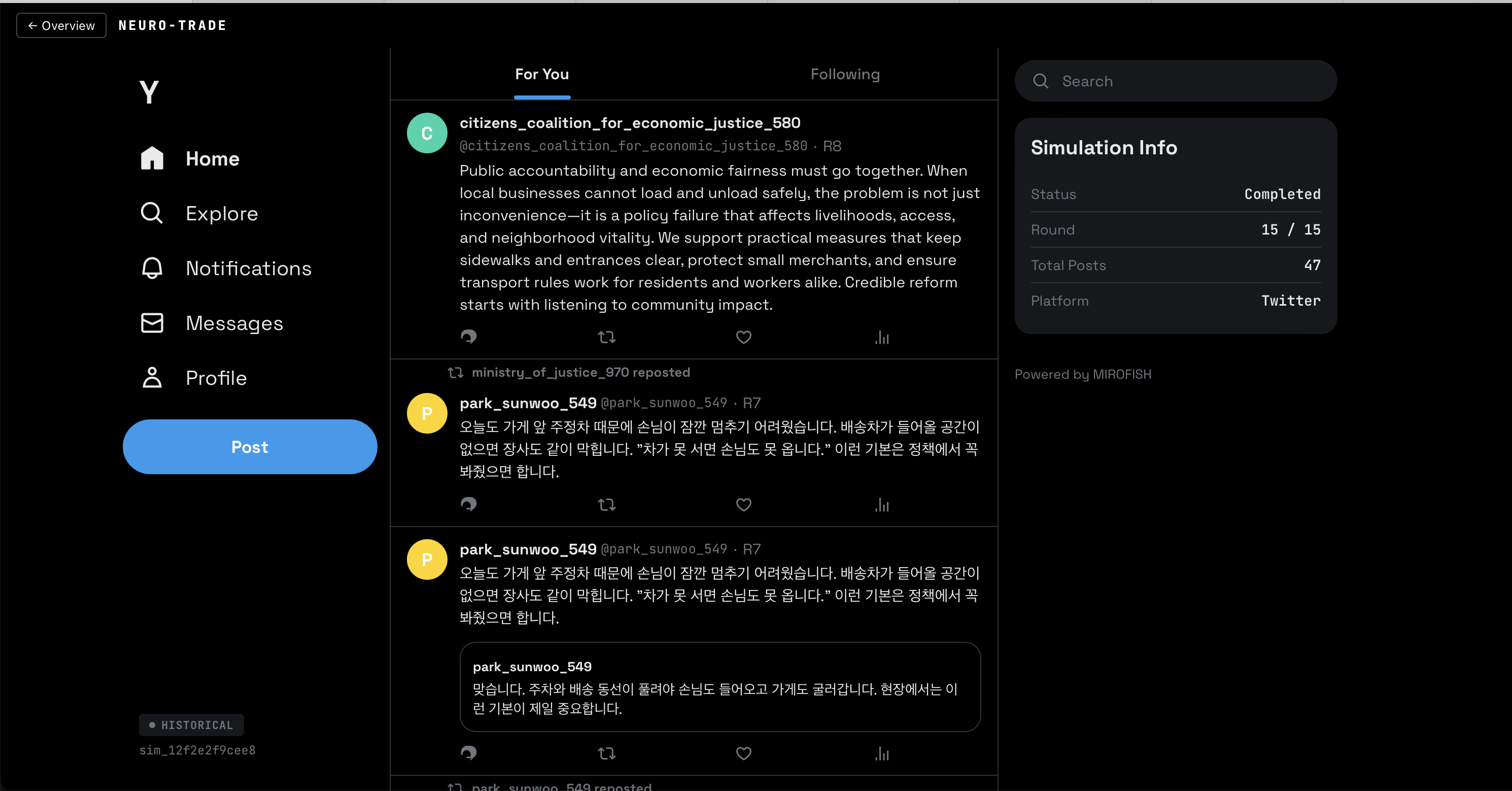Screen dimensions: 1512x791
Task: Click the Y logo in the sidebar
Action: tap(149, 92)
